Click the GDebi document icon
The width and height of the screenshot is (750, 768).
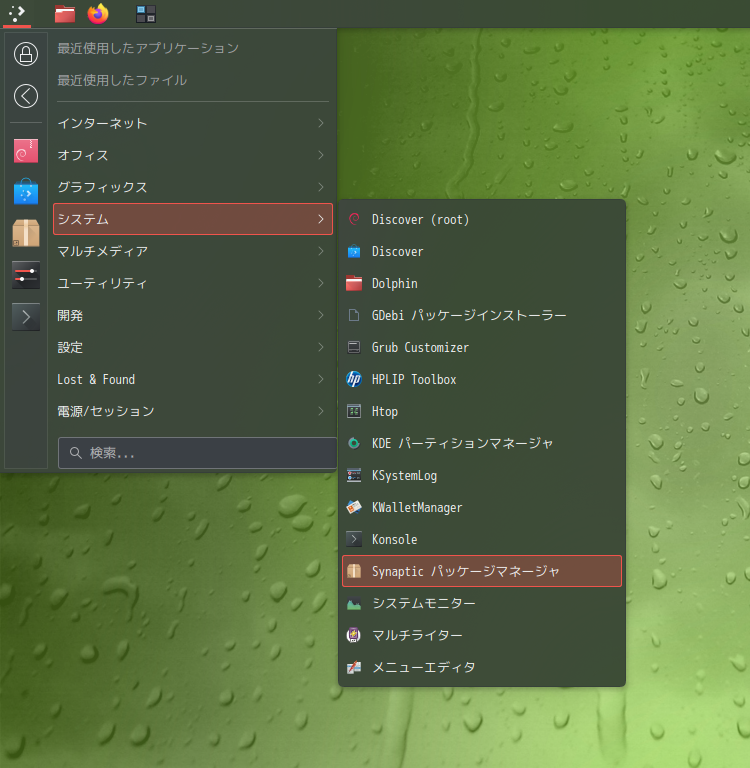tap(354, 315)
